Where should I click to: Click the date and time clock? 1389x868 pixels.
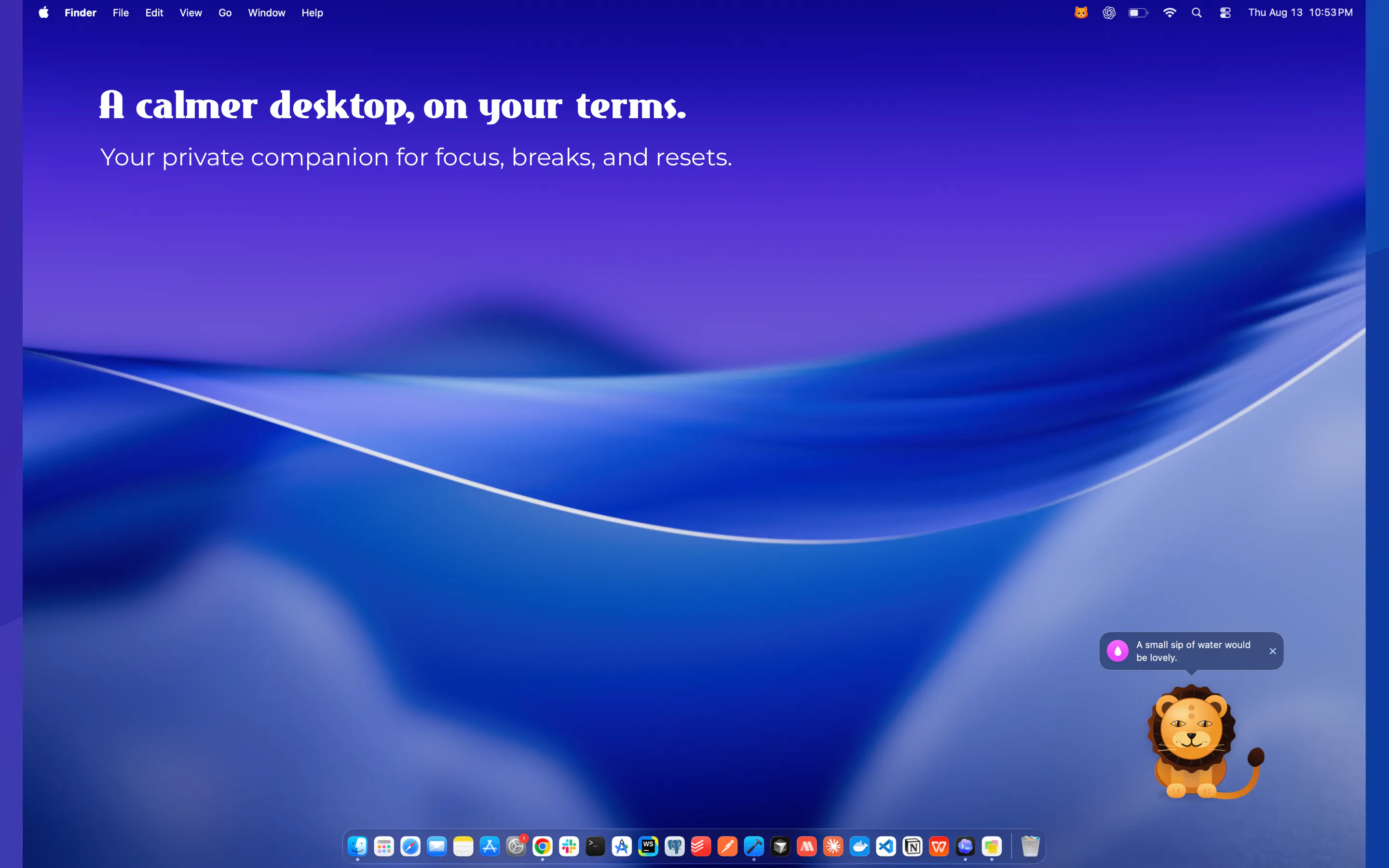(1300, 13)
